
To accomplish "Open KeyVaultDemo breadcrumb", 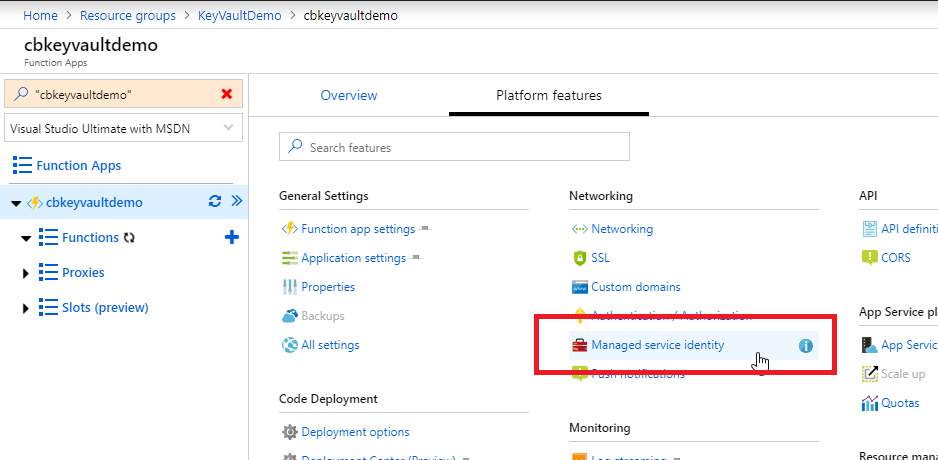I will click(x=239, y=16).
